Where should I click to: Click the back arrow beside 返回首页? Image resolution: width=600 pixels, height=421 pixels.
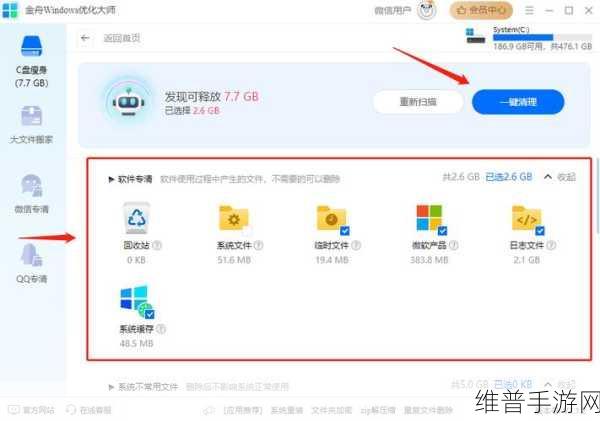(85, 38)
